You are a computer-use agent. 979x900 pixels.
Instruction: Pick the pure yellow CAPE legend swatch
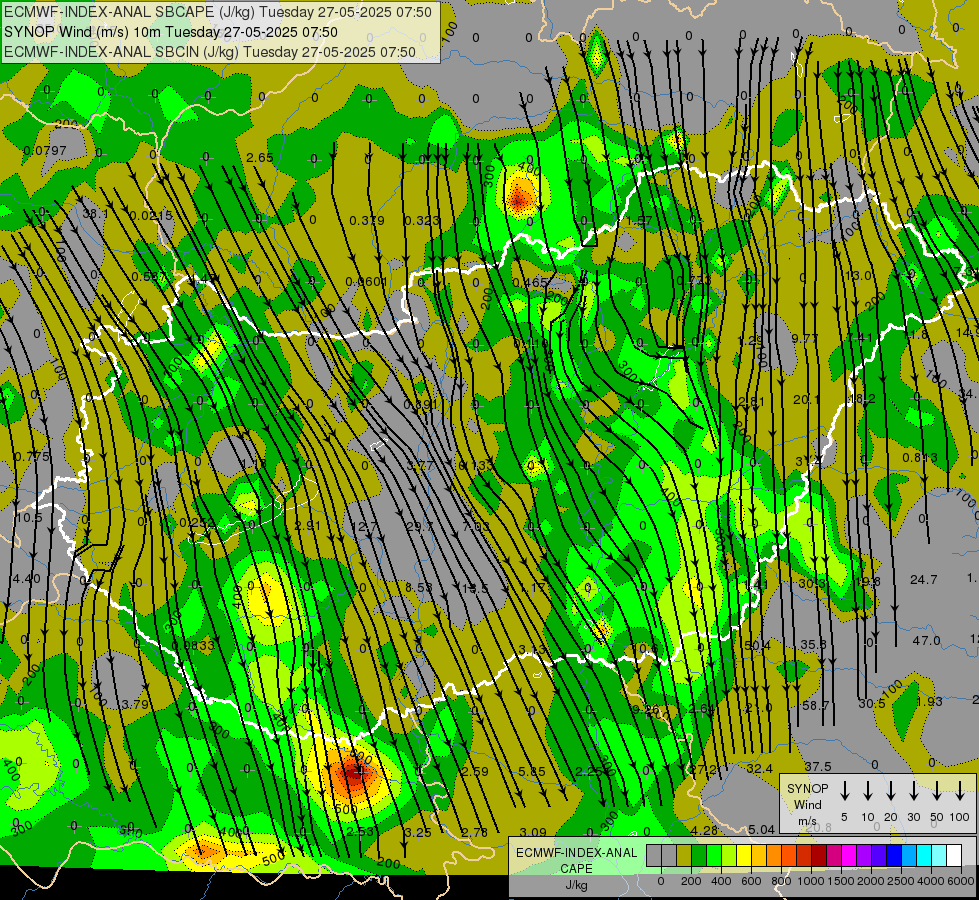coord(744,855)
